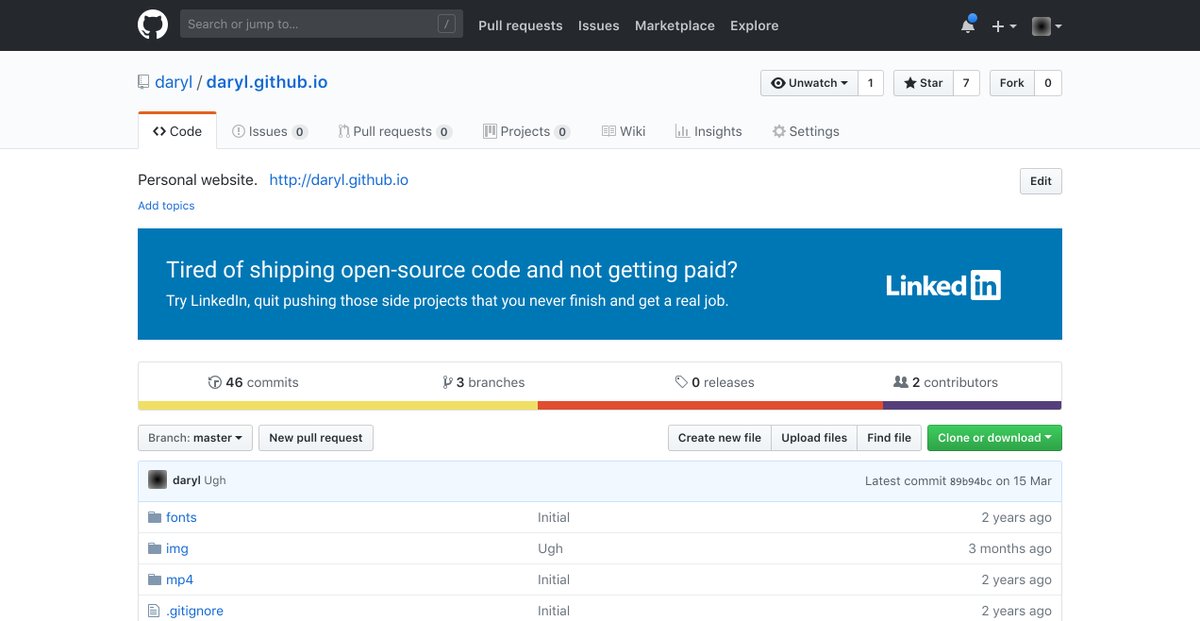Open the notifications bell
The image size is (1200, 621).
click(967, 26)
